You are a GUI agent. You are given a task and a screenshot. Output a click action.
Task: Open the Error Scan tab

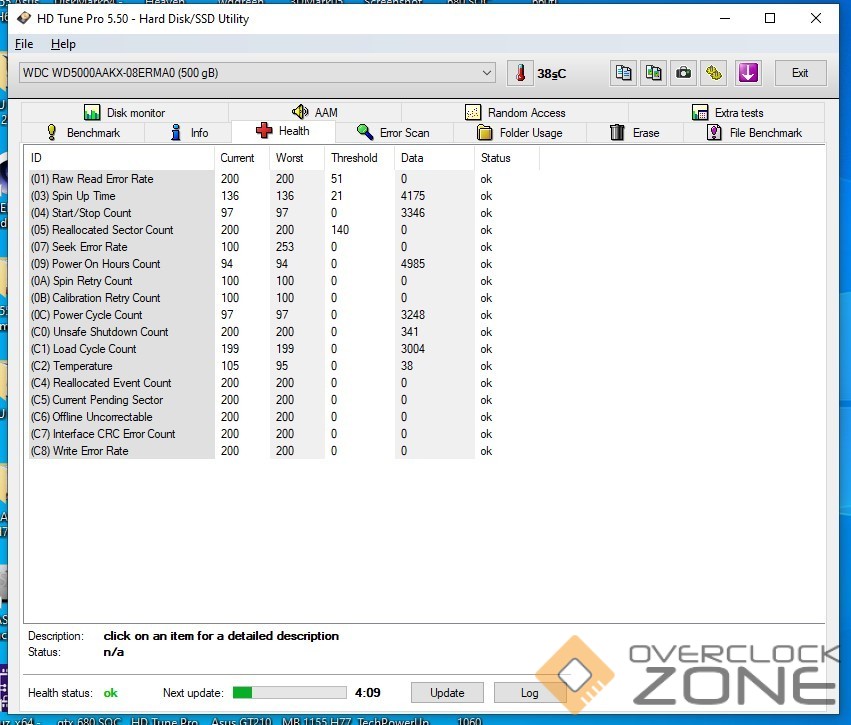(393, 132)
